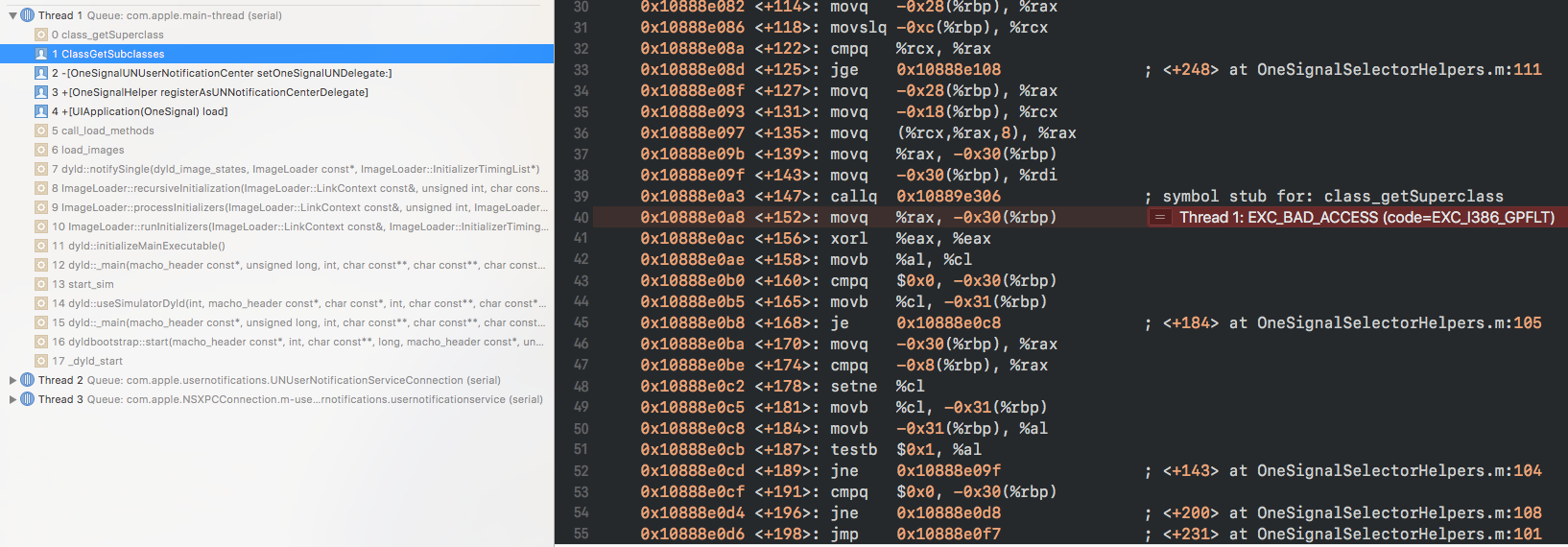Click comment 'OneSignalSelectorHelpers.m:108'
This screenshot has height=547, width=1568.
click(1399, 513)
